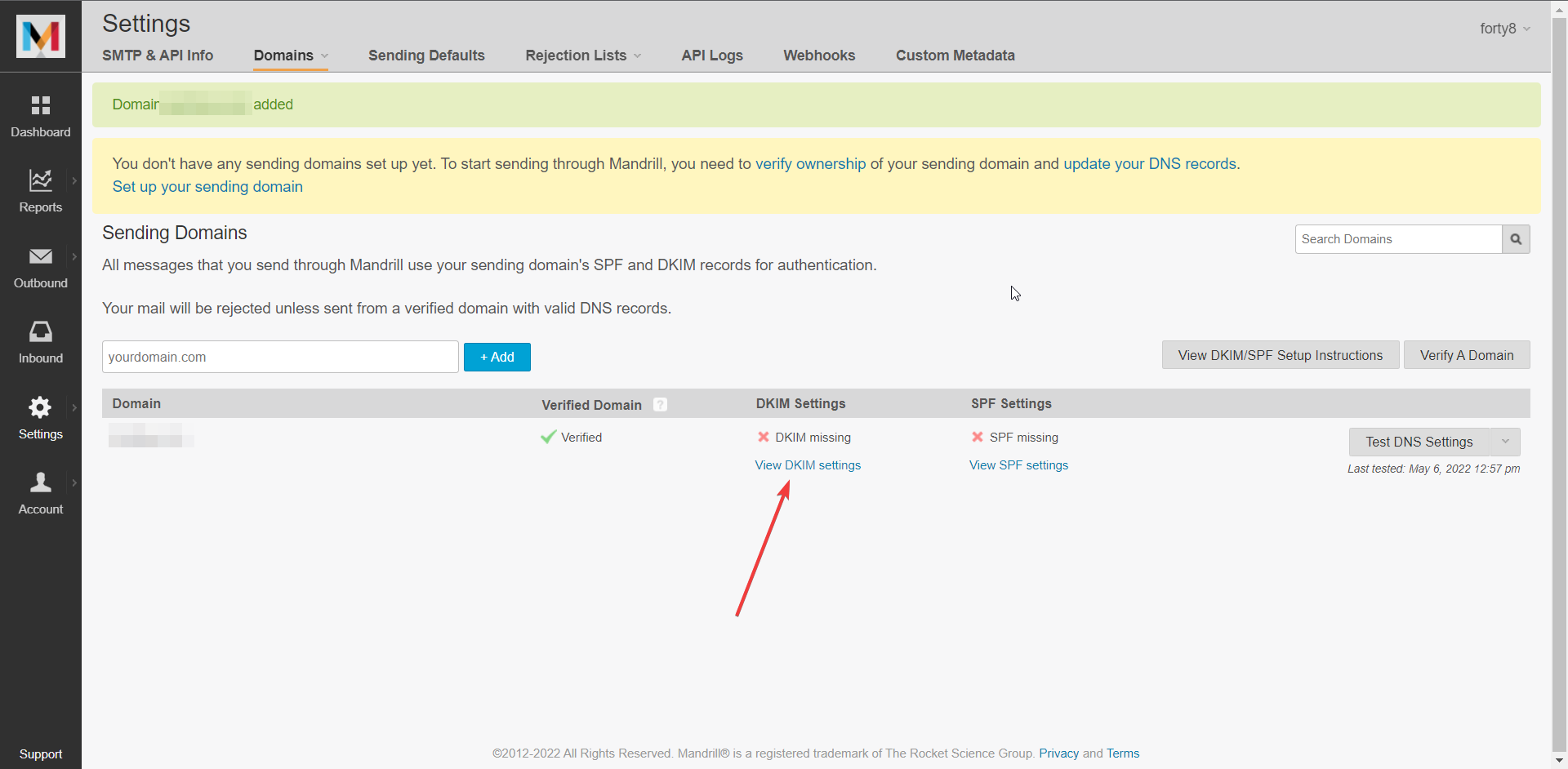Focus the Search Domains field
Viewport: 1568px width, 769px height.
(1398, 239)
